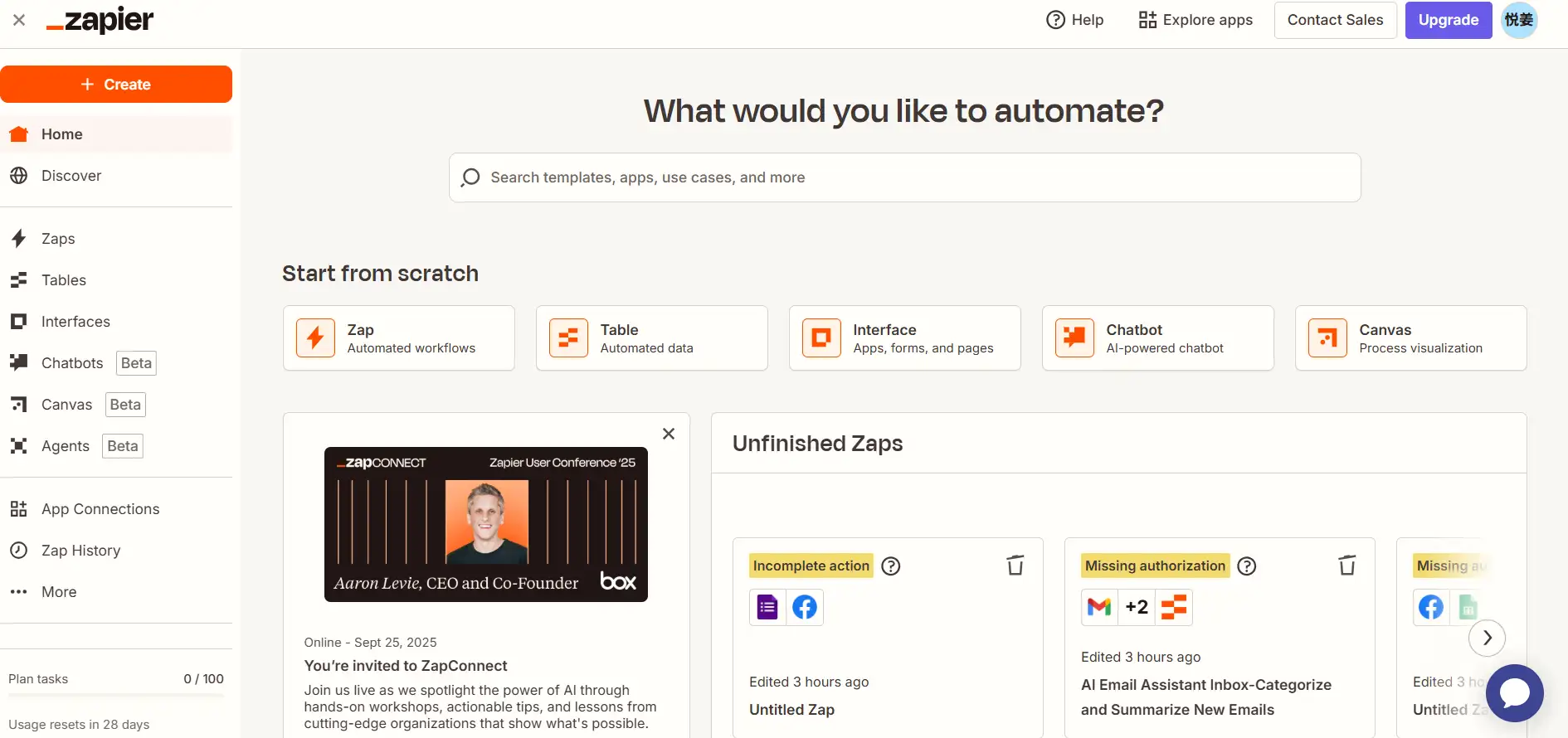Click the Agents sidebar icon
Screen dimensions: 1568x738
tap(19, 446)
